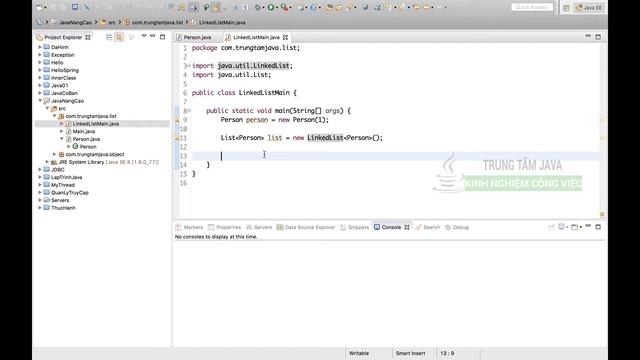This screenshot has width=640, height=360.
Task: Click the Open Perspective icon
Action: (x=566, y=8)
